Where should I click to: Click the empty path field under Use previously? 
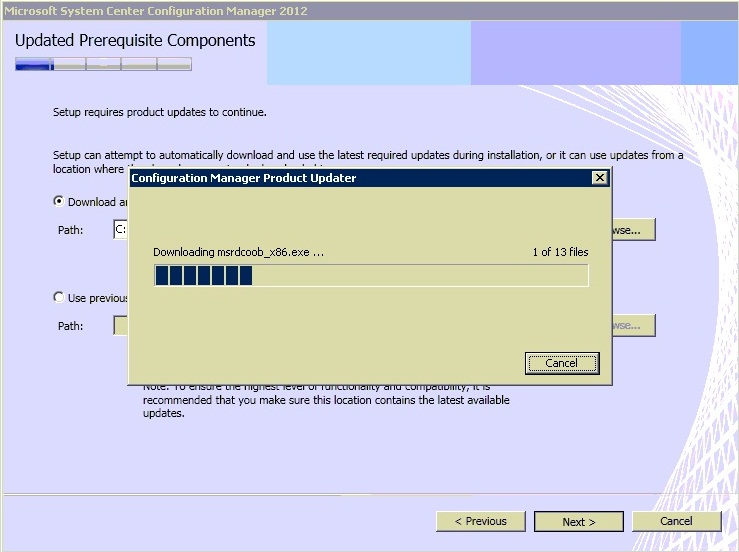point(121,326)
